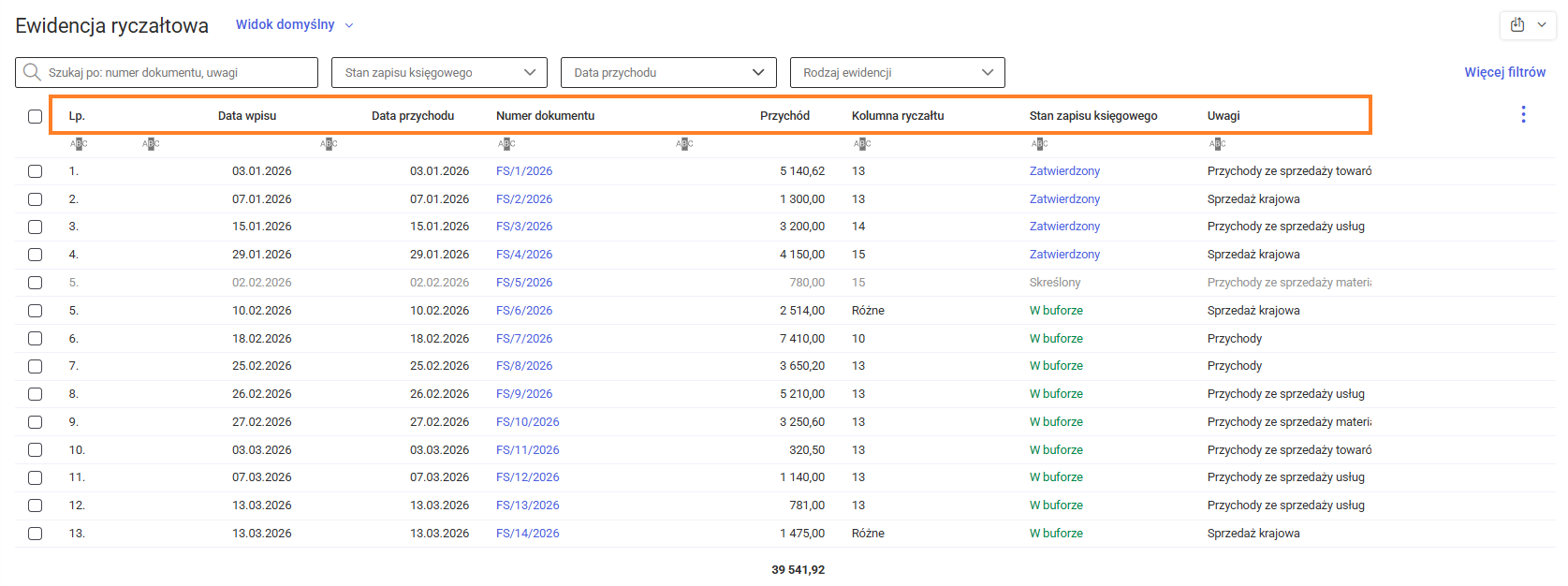Screen dimensions: 1568x586
Task: Expand the Stan zapisu księgowego filter dropdown
Action: [x=439, y=73]
